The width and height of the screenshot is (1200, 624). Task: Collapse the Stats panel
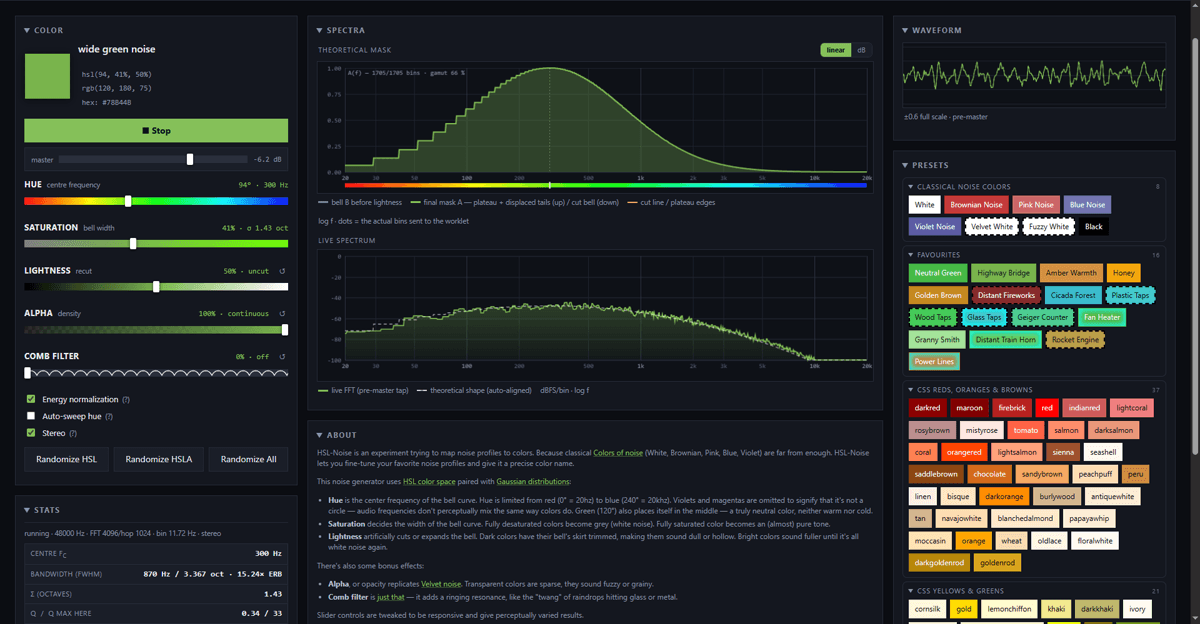click(43, 510)
